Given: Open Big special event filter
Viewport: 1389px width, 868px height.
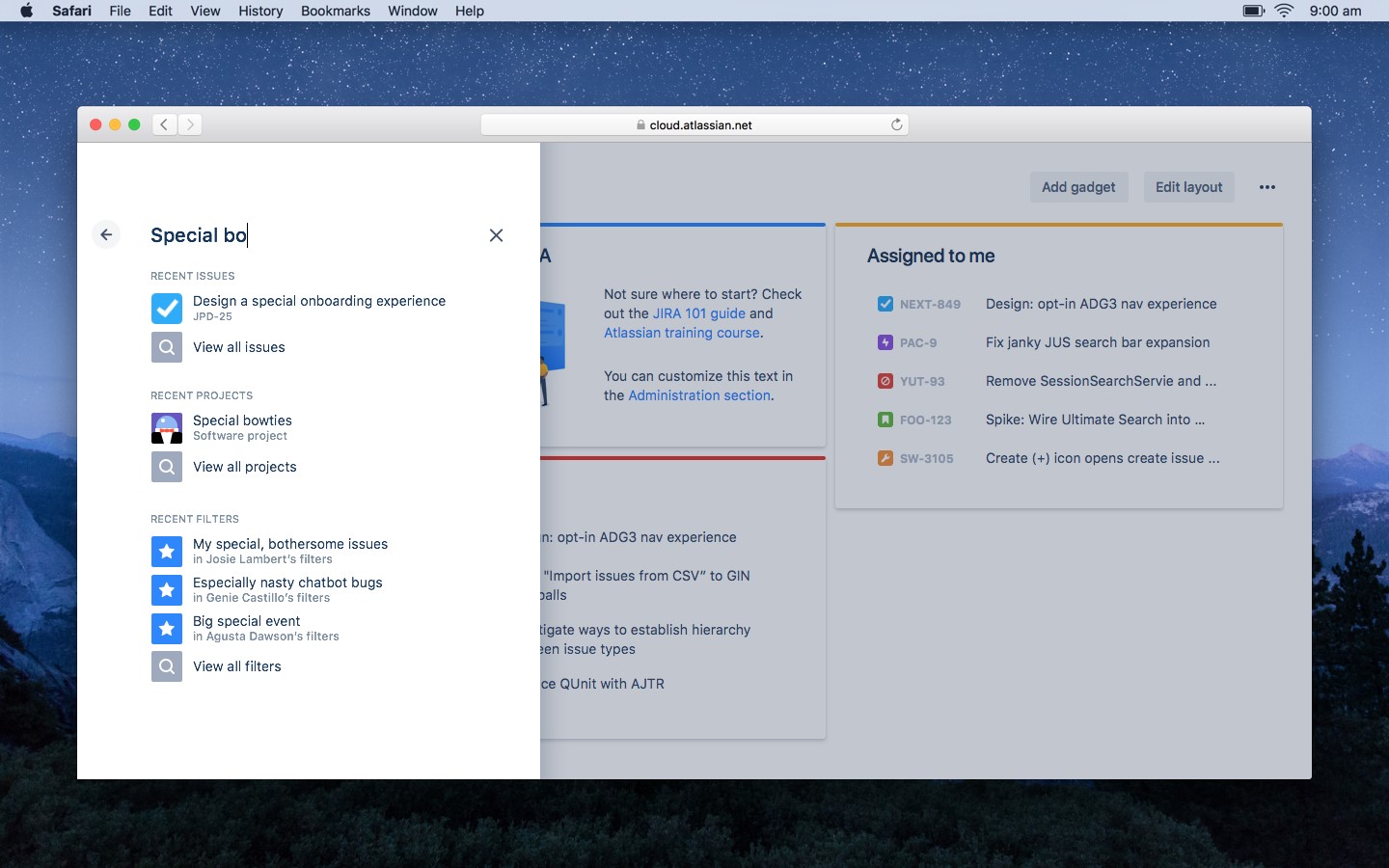Looking at the screenshot, I should point(247,621).
